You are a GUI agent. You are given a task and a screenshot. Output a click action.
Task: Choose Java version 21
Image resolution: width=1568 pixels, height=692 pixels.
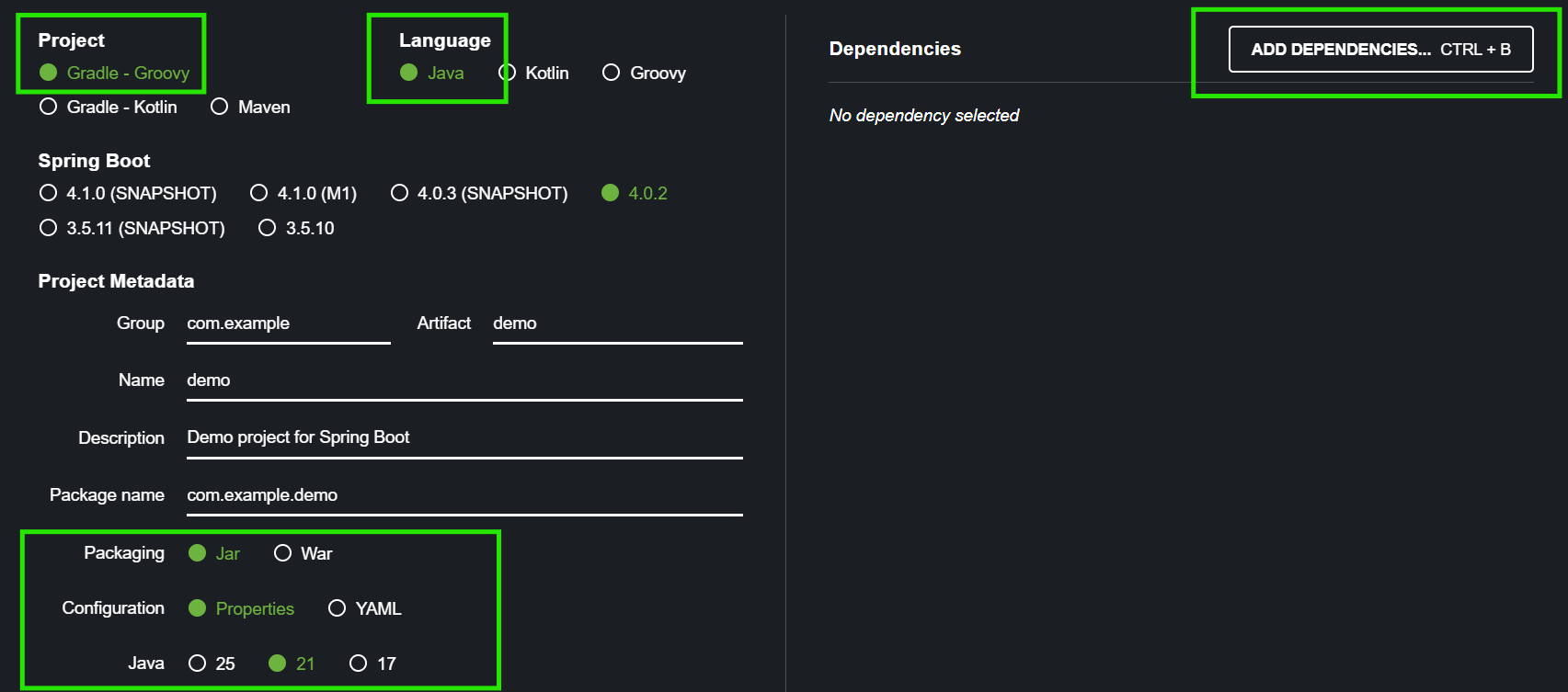(292, 664)
